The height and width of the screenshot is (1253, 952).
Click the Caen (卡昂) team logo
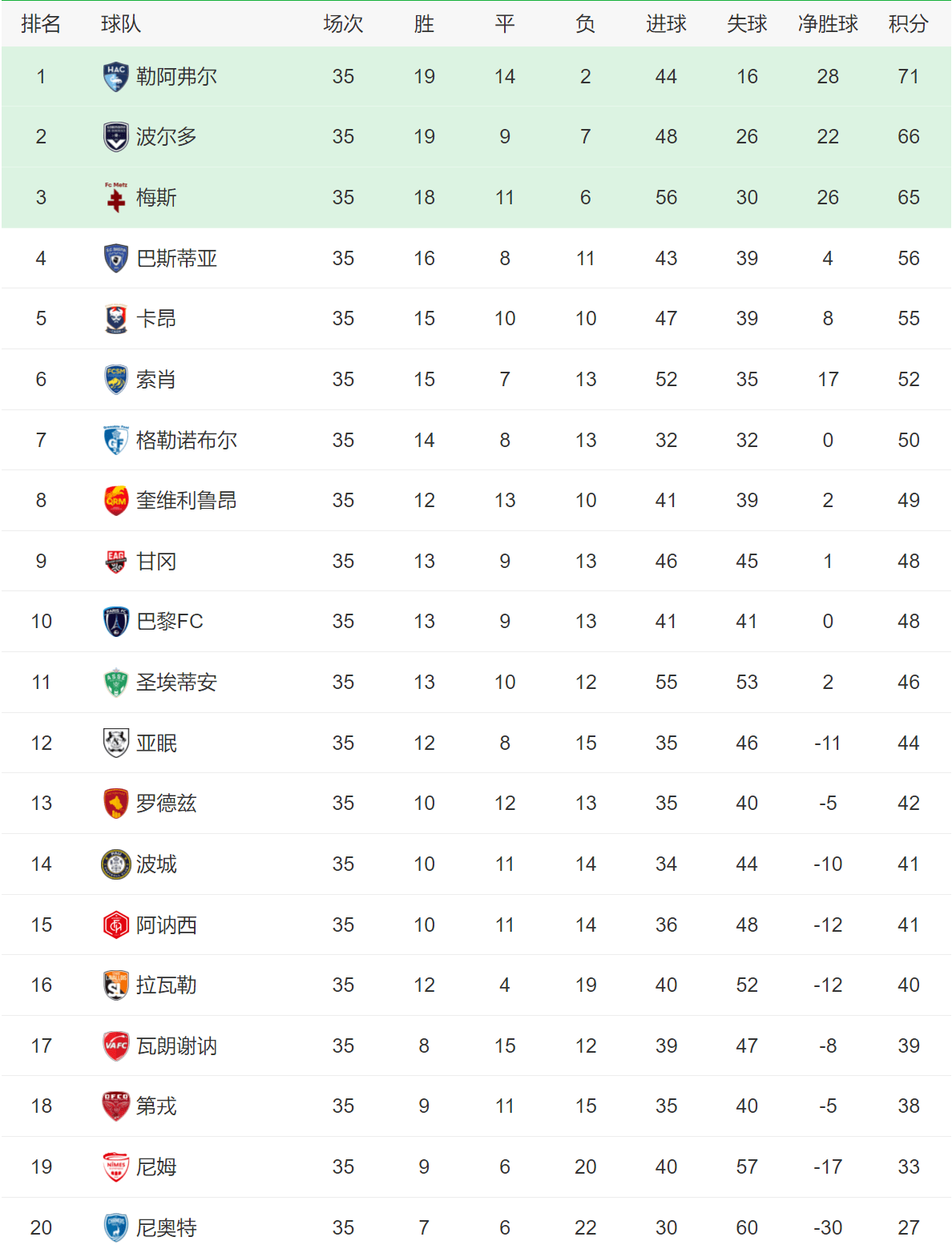point(116,319)
